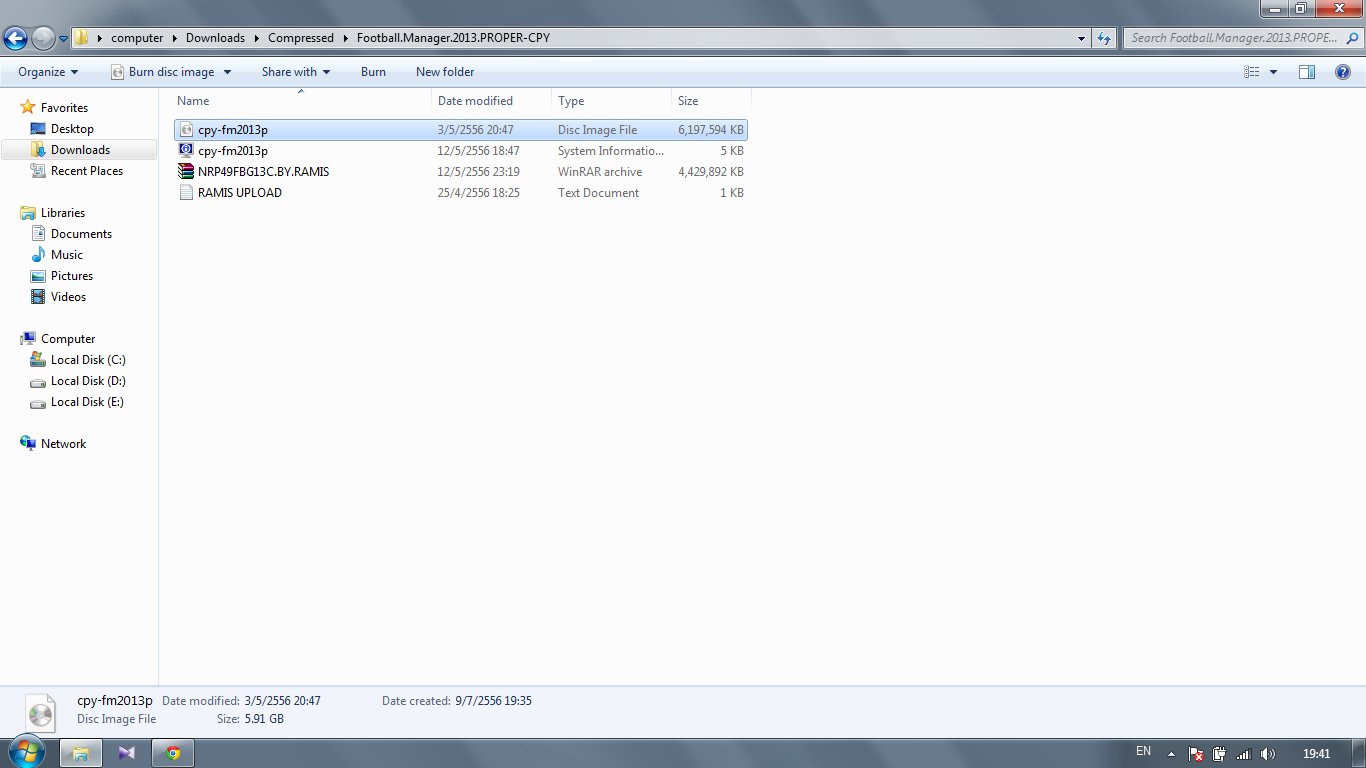1366x768 pixels.
Task: Open Local Disk (D:)
Action: 88,381
